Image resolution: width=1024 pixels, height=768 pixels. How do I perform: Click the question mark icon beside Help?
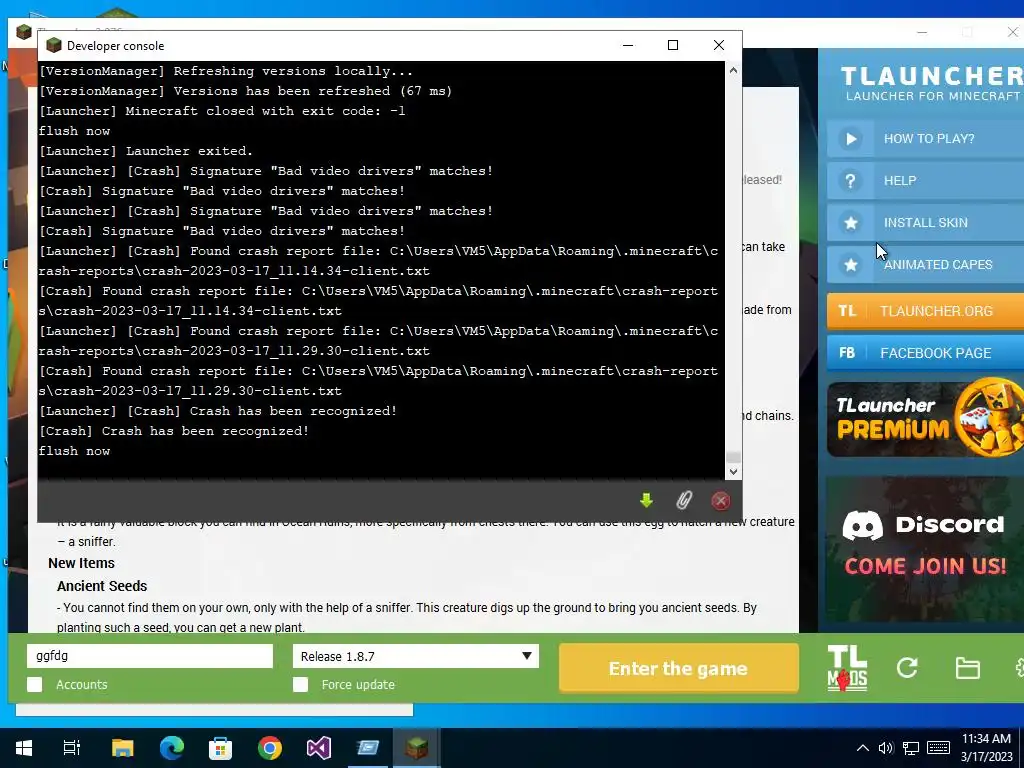pyautogui.click(x=850, y=181)
